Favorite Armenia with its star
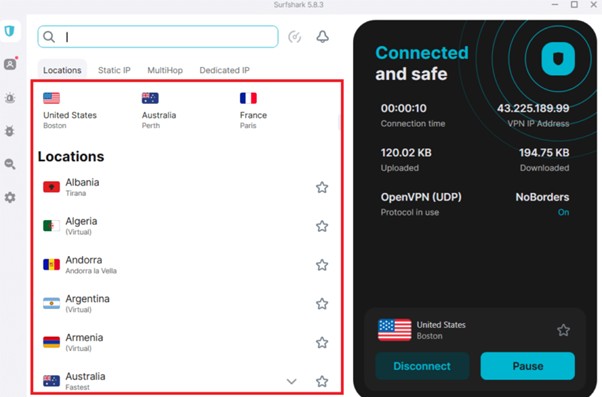 [x=322, y=342]
